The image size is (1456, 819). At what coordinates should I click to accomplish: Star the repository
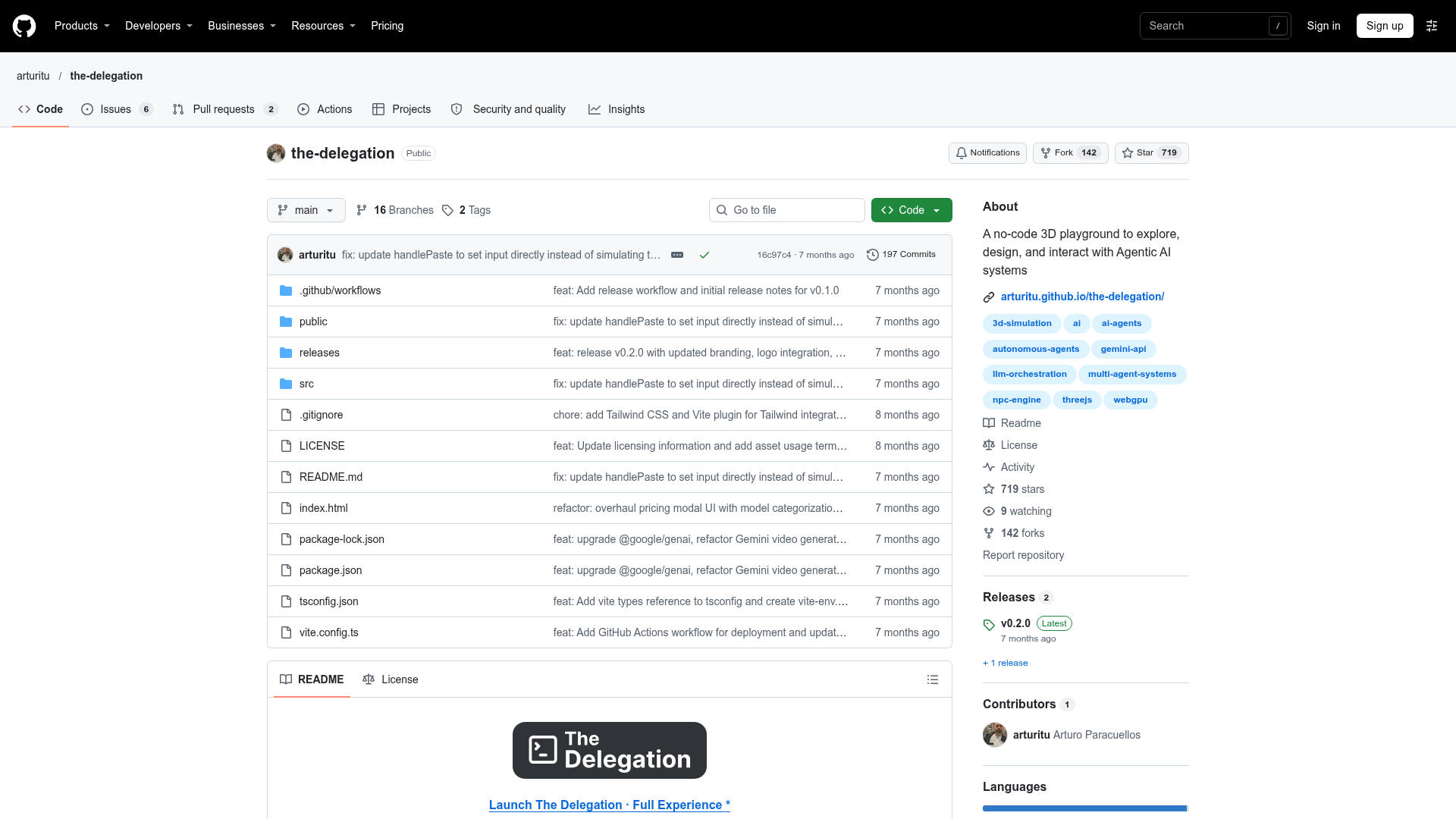coord(1151,153)
